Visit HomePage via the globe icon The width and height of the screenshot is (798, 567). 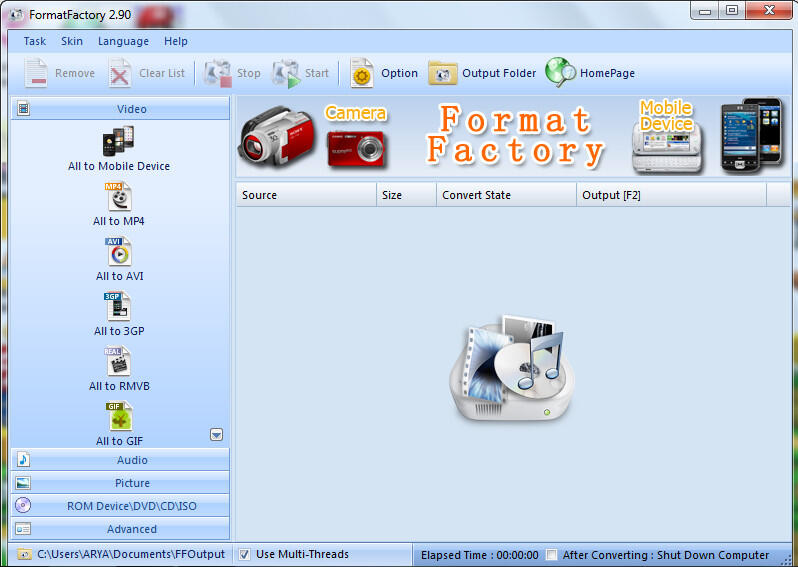click(560, 73)
